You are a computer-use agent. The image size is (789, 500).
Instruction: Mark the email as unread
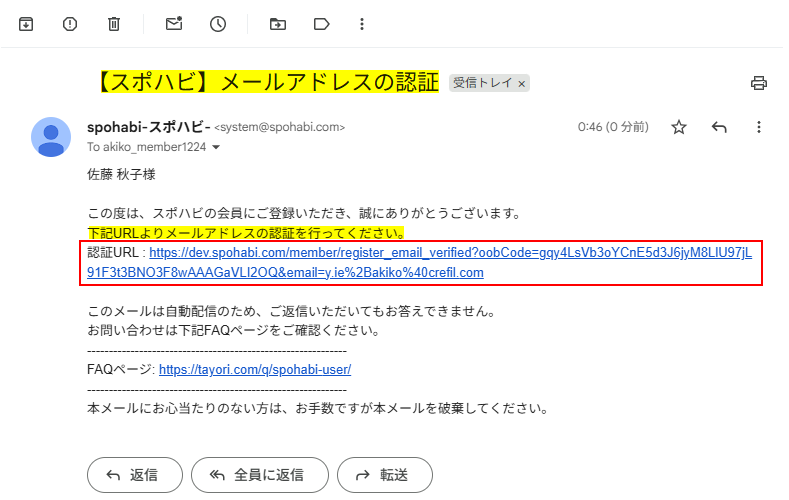(x=174, y=24)
